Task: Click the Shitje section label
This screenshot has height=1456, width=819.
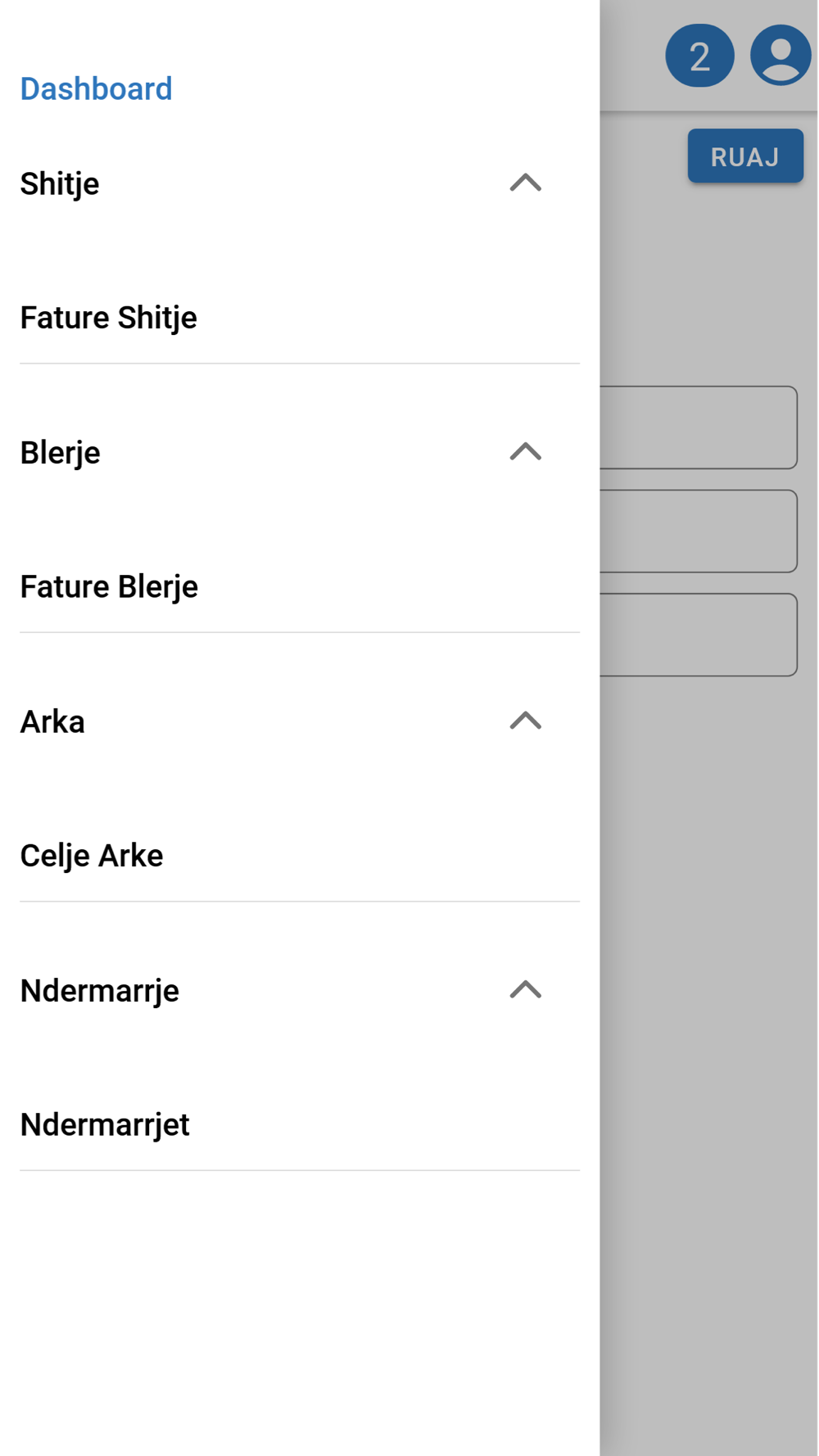Action: point(60,183)
